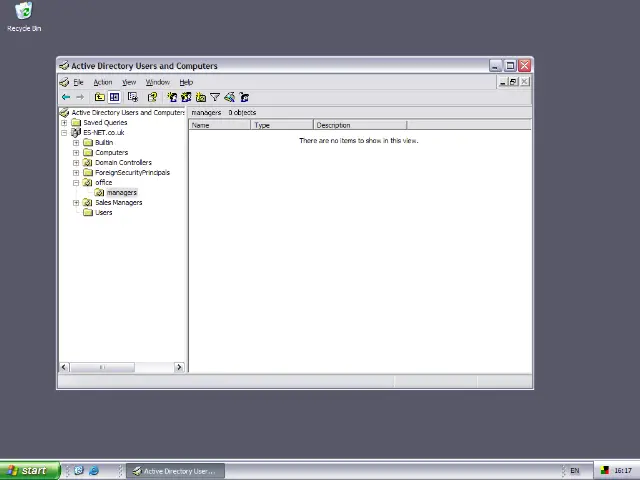Click the title bar application icon
This screenshot has height=480, width=640.
pyautogui.click(x=64, y=66)
